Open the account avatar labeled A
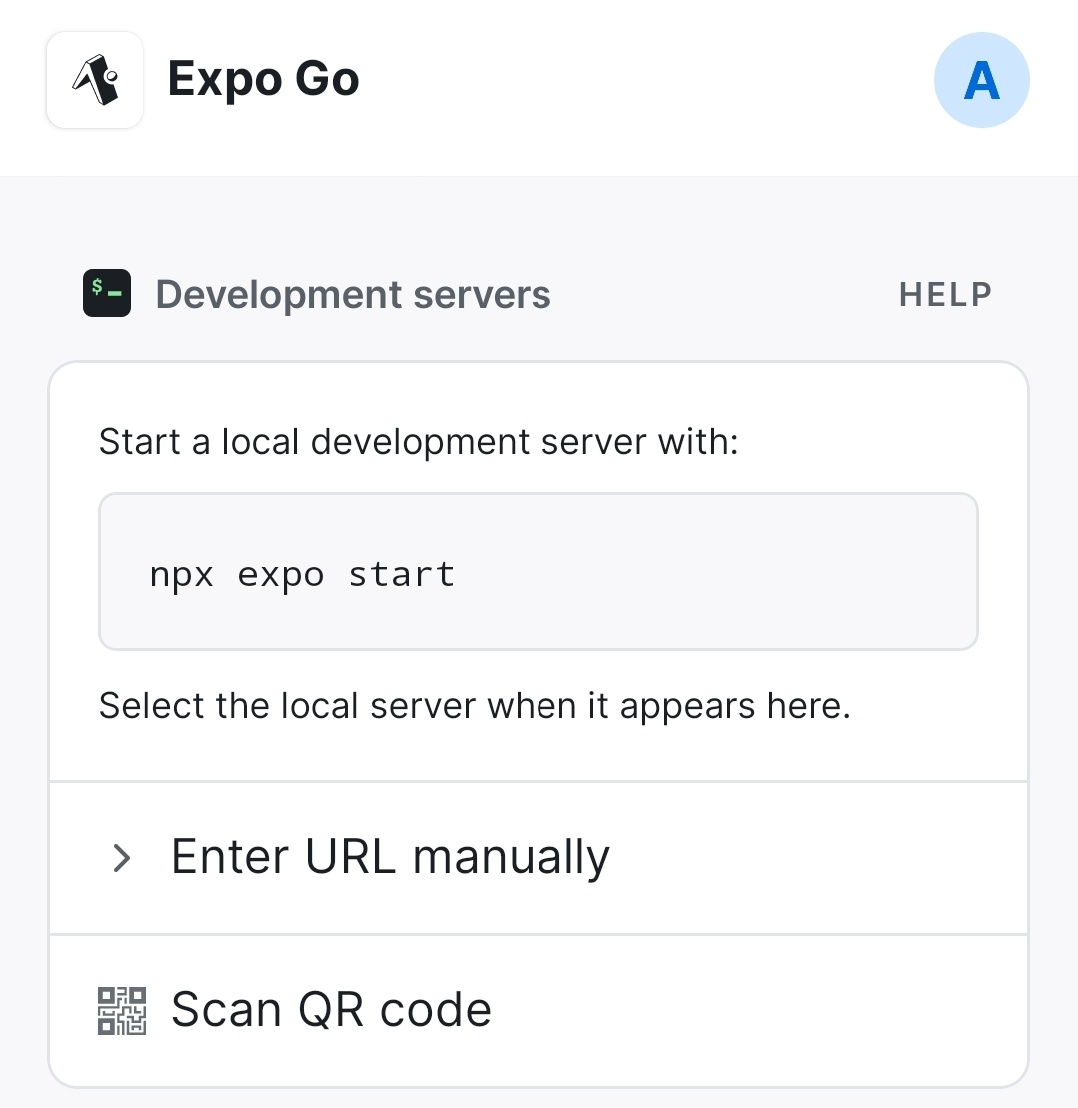 point(981,80)
